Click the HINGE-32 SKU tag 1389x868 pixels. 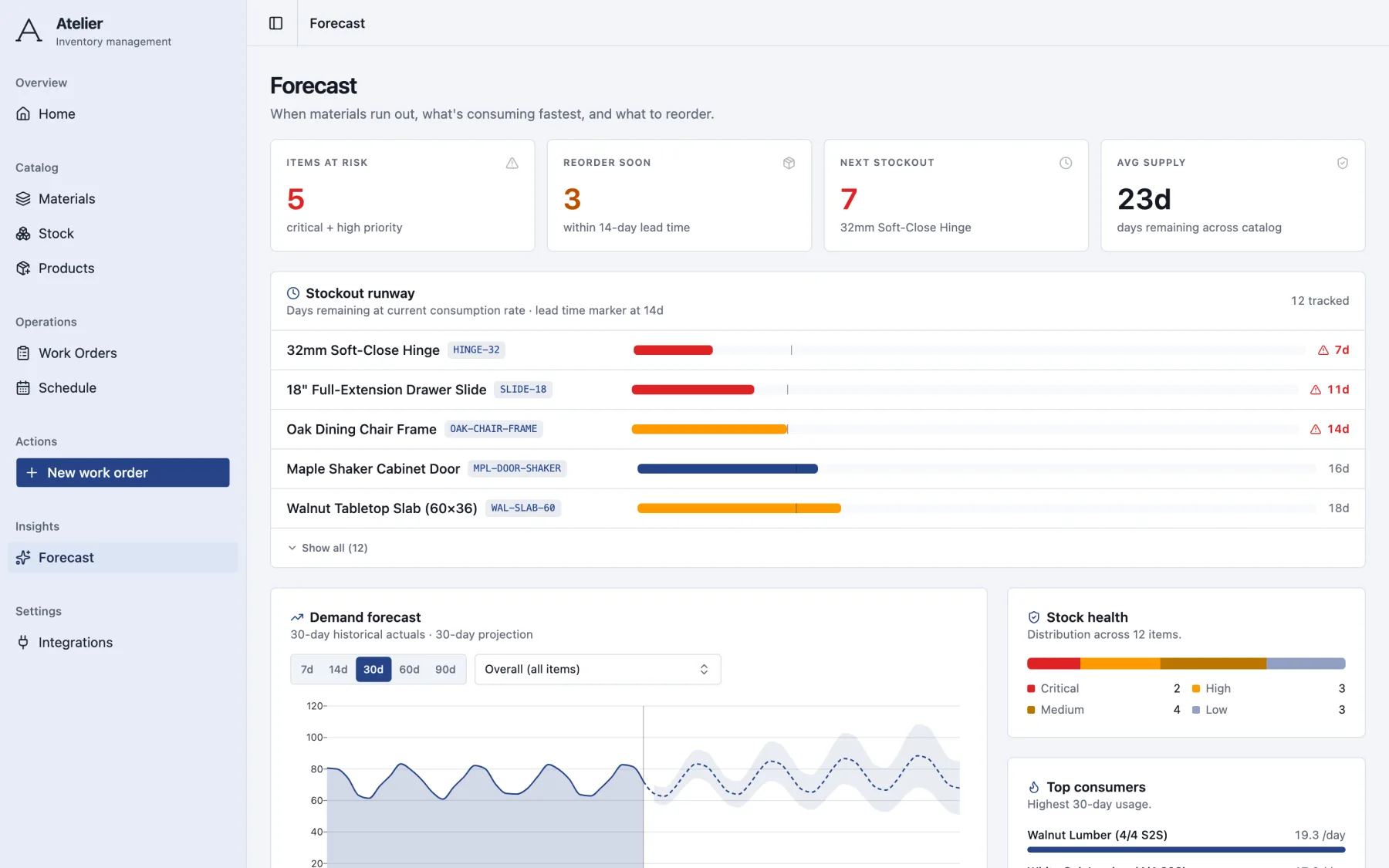tap(476, 350)
